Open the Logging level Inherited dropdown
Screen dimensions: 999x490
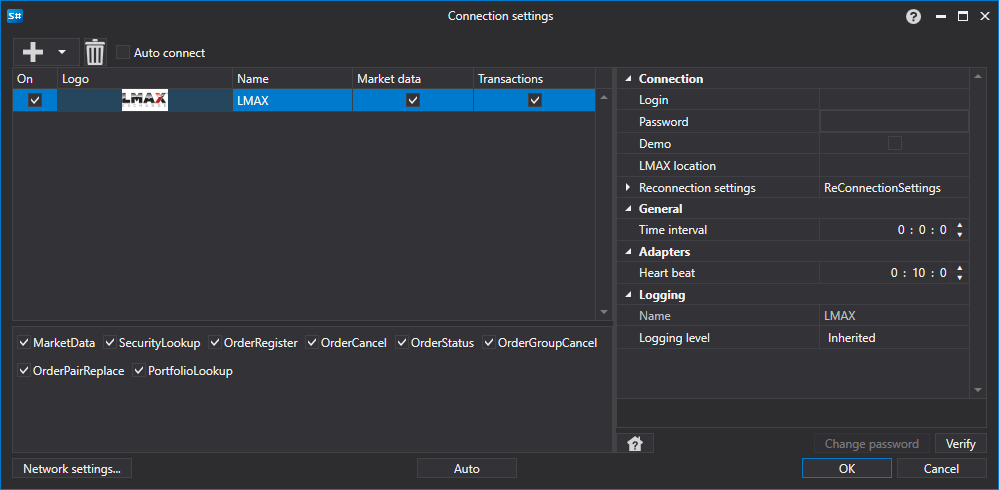pyautogui.click(x=894, y=338)
